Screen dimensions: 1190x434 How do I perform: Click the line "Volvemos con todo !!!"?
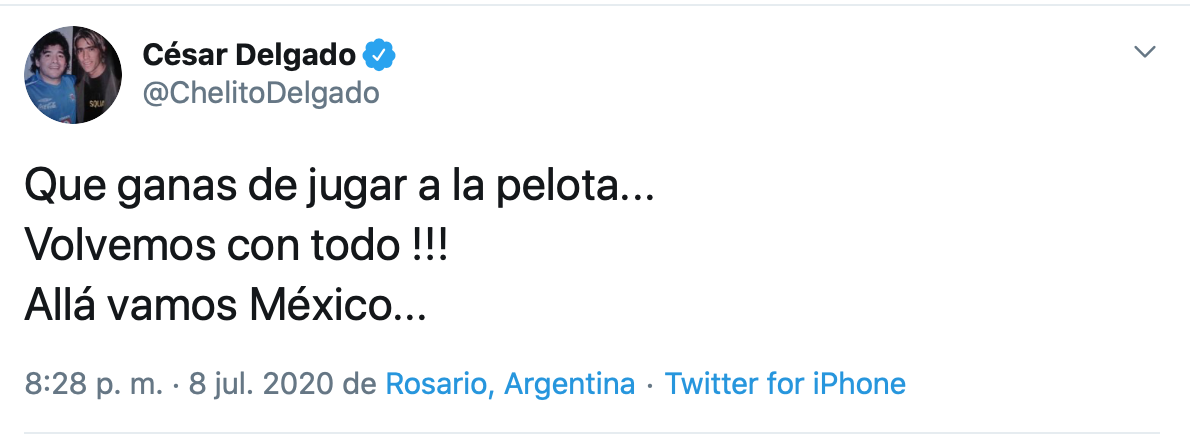(x=235, y=249)
